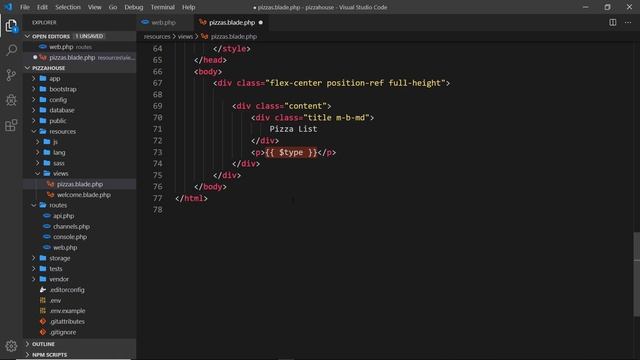This screenshot has width=640, height=360.
Task: Collapse the routes folder chevron
Action: click(34, 205)
